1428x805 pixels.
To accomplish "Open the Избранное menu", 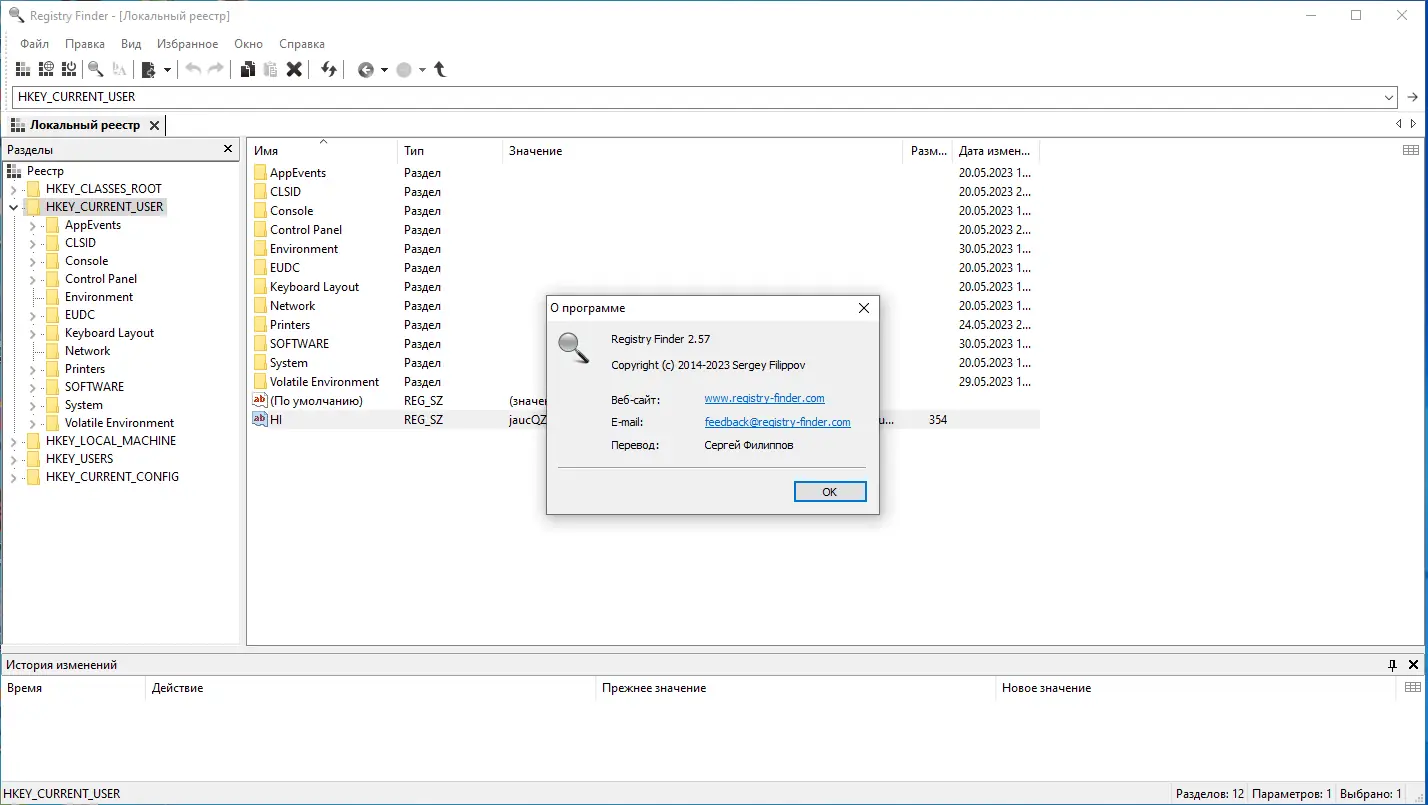I will pos(188,44).
